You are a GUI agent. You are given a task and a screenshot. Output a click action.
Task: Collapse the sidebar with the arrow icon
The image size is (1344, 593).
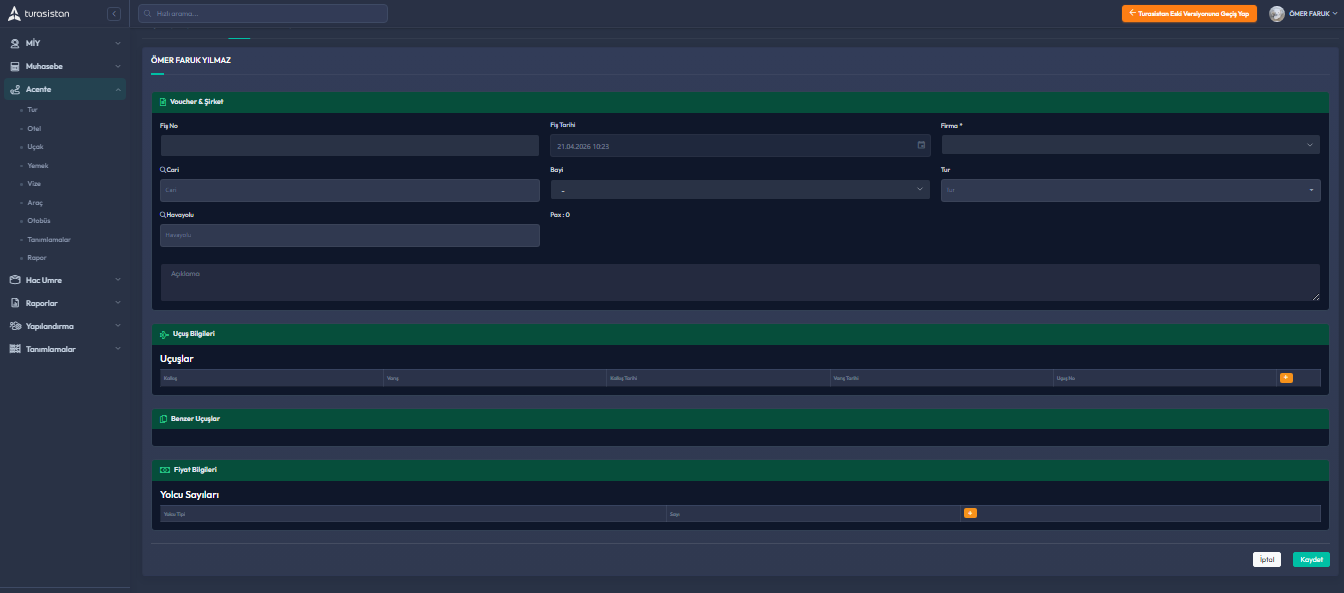114,14
